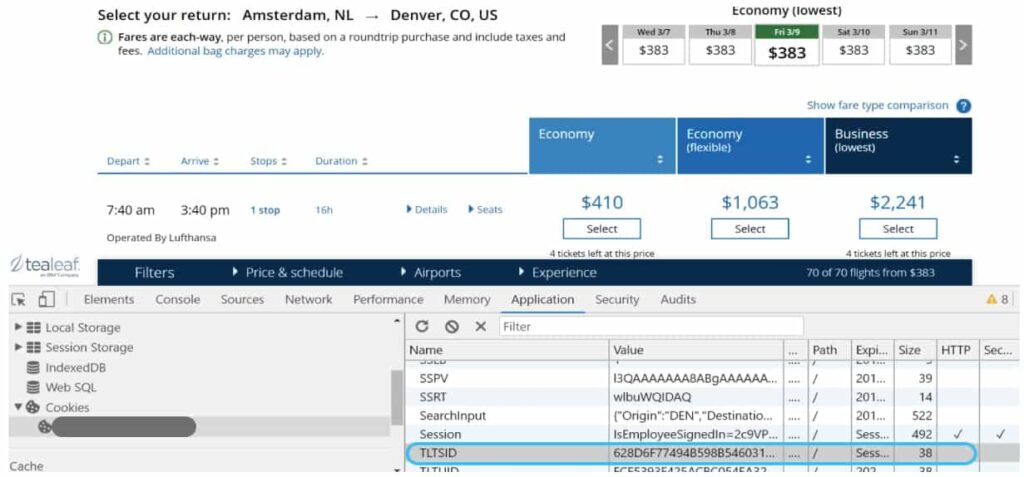The width and height of the screenshot is (1024, 477).
Task: Click the cookie Filter input field
Action: click(651, 326)
